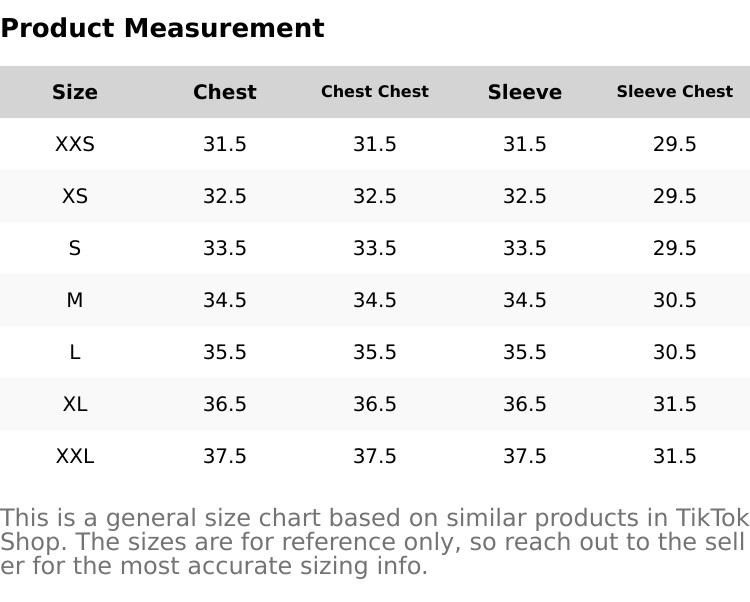Screen dimensions: 750x602
Task: Click the 29.5 value in S row
Action: pos(675,249)
